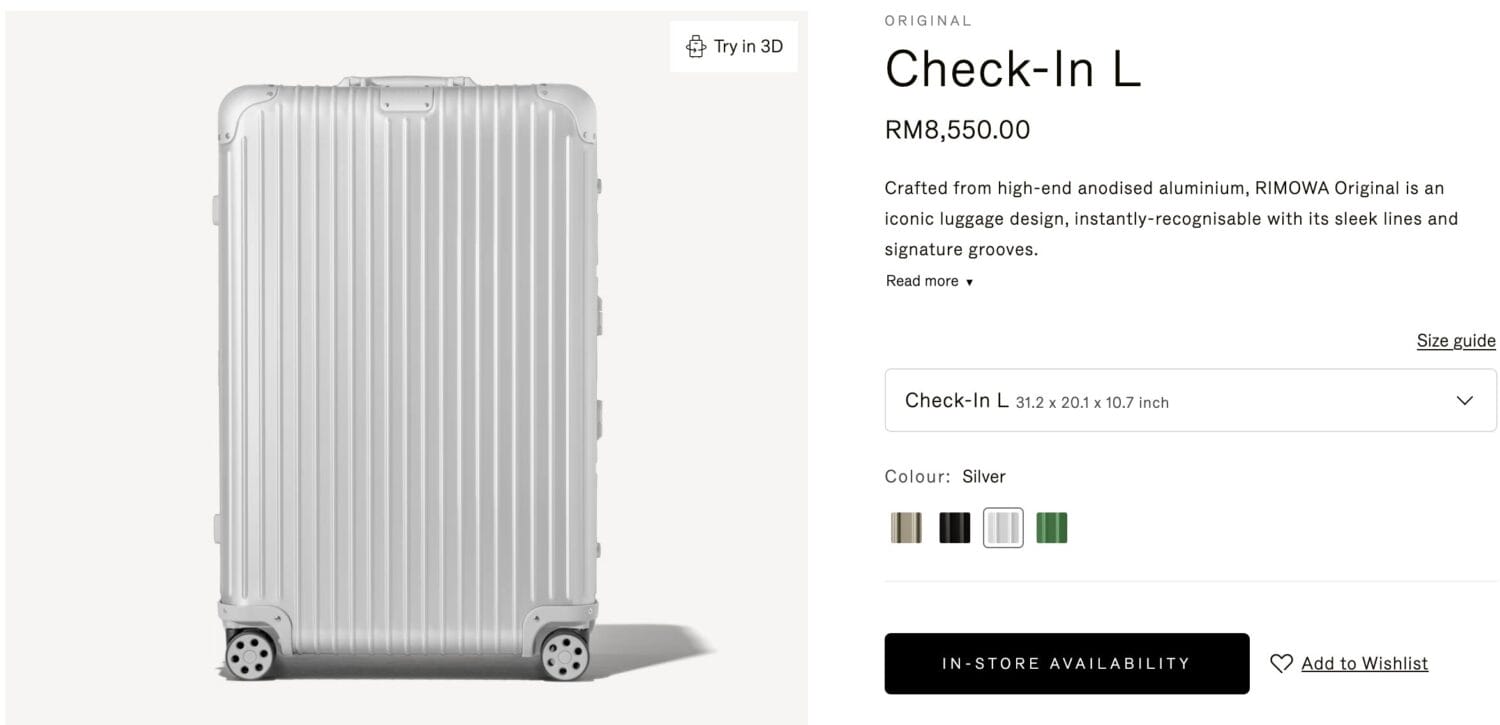The width and height of the screenshot is (1500, 725).
Task: Click the chevron arrow in the size selector
Action: point(1465,400)
